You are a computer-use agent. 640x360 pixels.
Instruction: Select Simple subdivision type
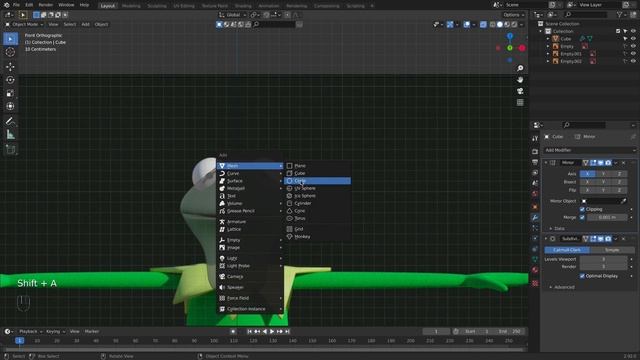612,250
